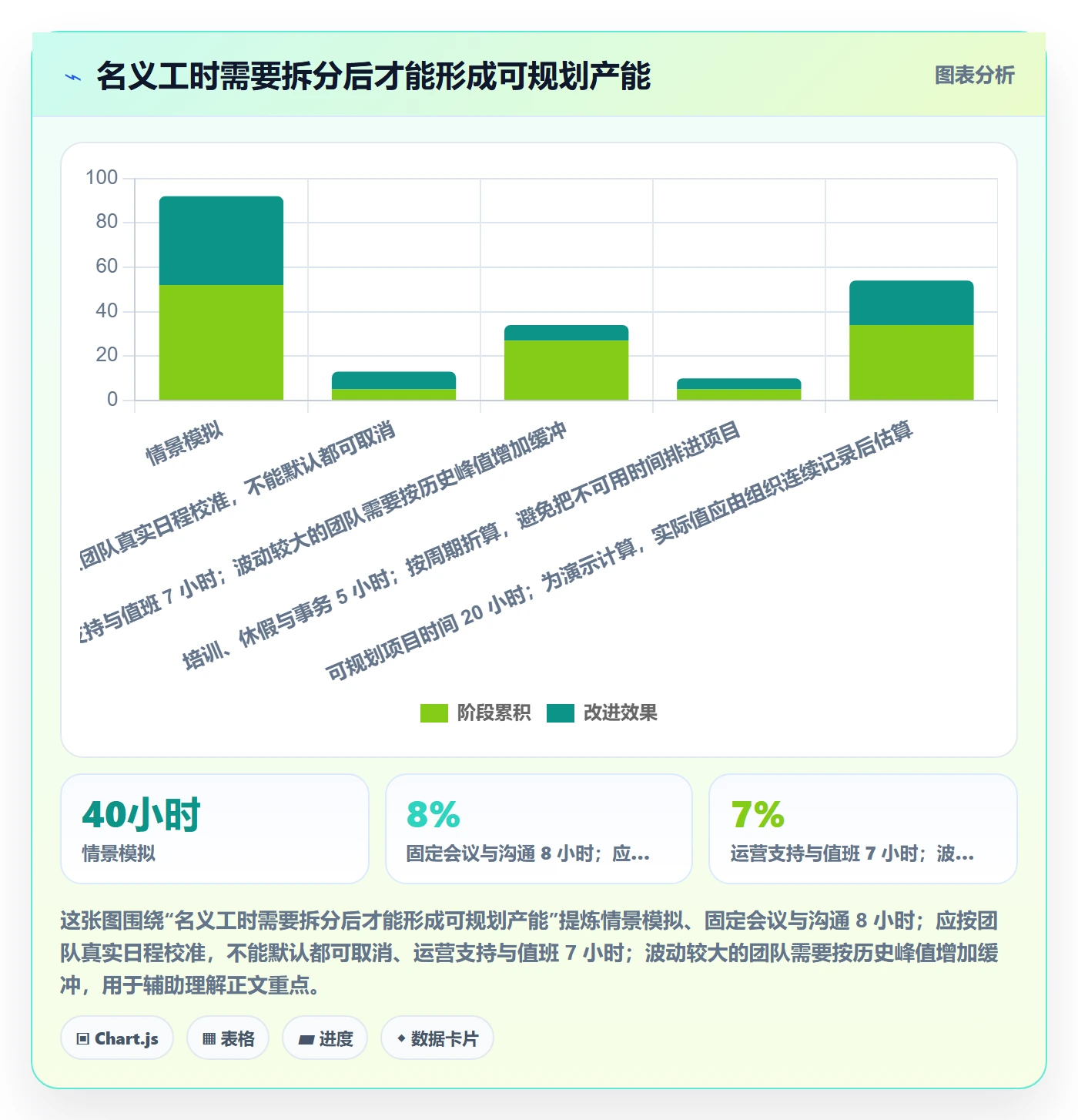Click the fourth bar's light green segment
1078x1120 pixels.
point(738,394)
